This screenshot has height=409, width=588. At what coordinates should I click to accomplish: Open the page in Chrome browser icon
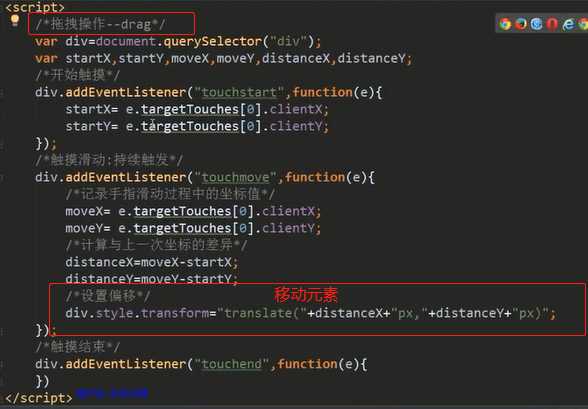pos(505,24)
